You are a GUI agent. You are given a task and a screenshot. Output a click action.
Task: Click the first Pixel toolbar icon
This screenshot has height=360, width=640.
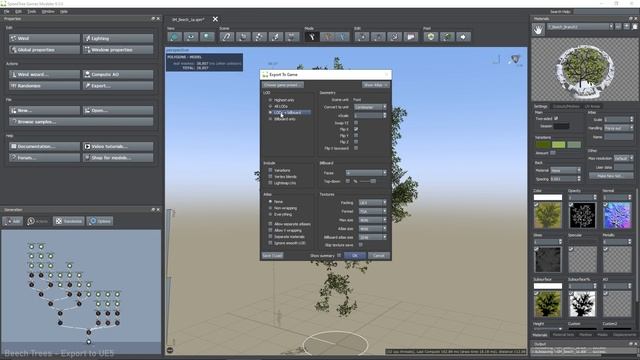click(431, 37)
